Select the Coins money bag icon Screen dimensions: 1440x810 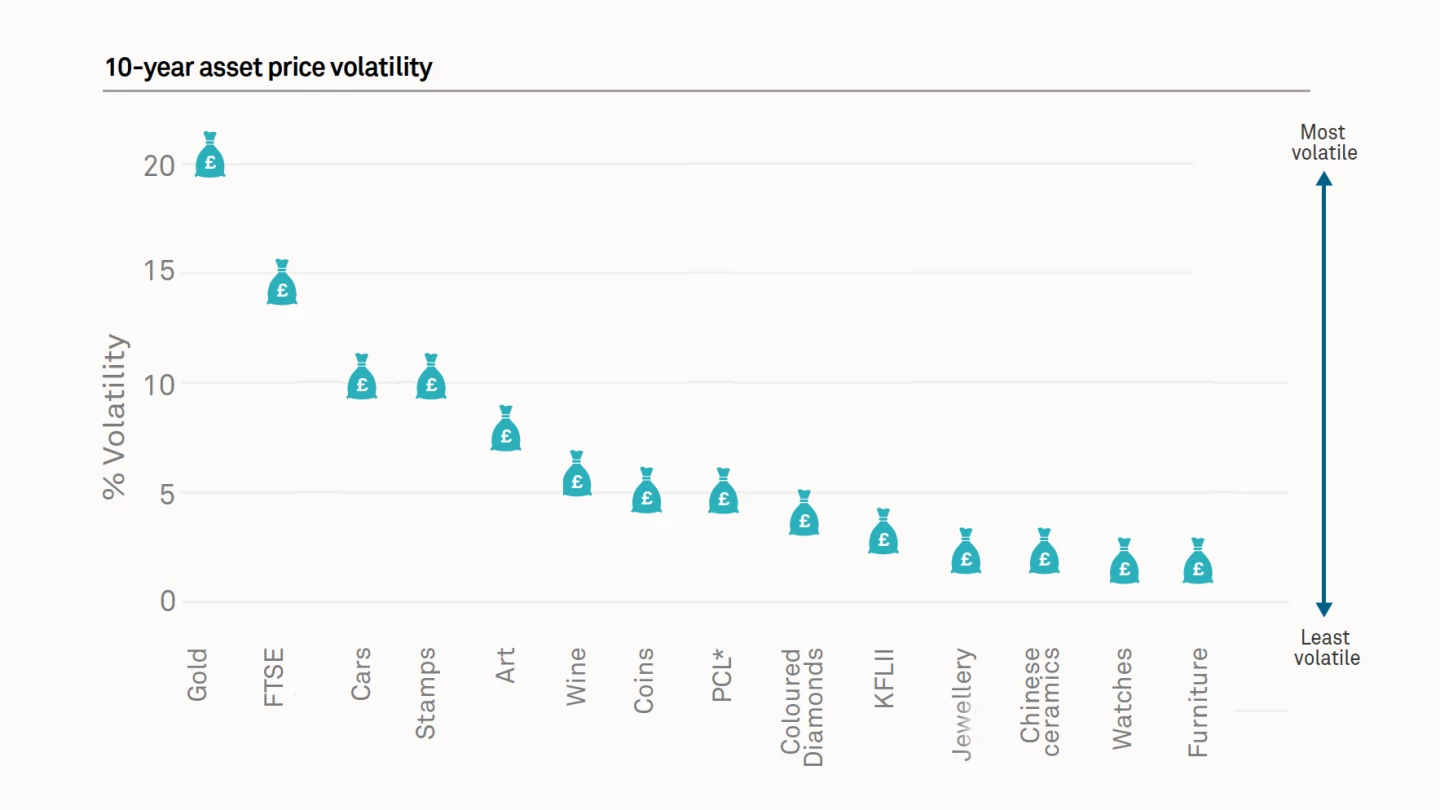(x=647, y=493)
